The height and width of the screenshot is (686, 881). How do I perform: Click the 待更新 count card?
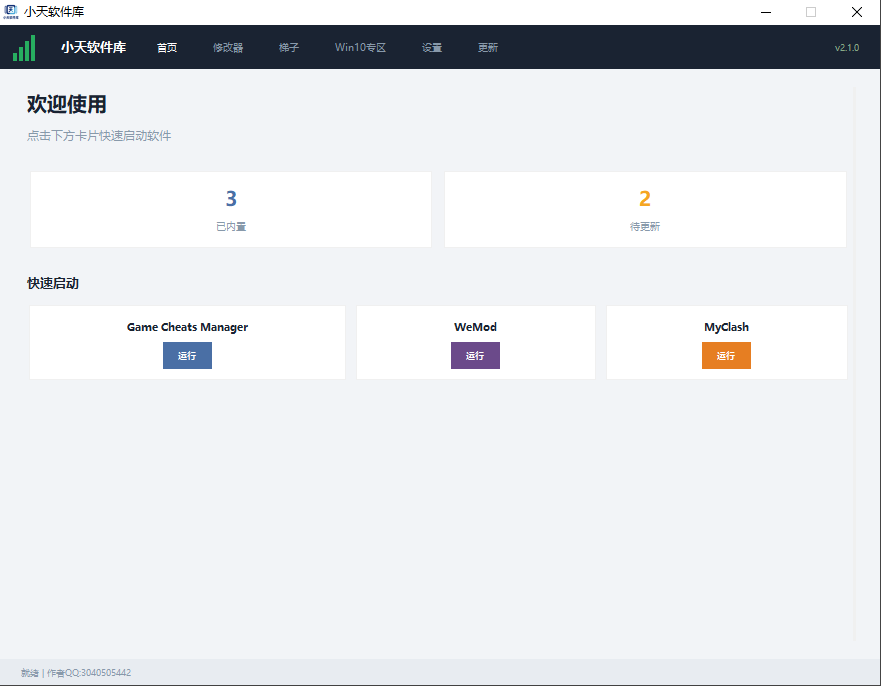point(645,210)
